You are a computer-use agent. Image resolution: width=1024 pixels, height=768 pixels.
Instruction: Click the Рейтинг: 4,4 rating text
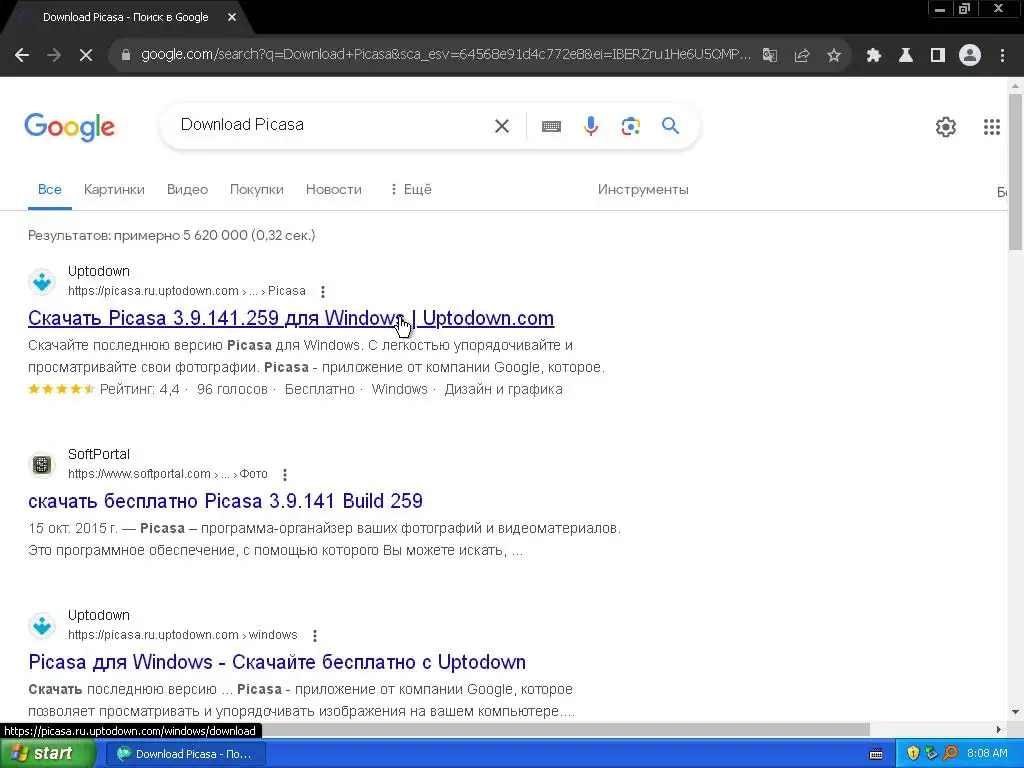tap(140, 389)
